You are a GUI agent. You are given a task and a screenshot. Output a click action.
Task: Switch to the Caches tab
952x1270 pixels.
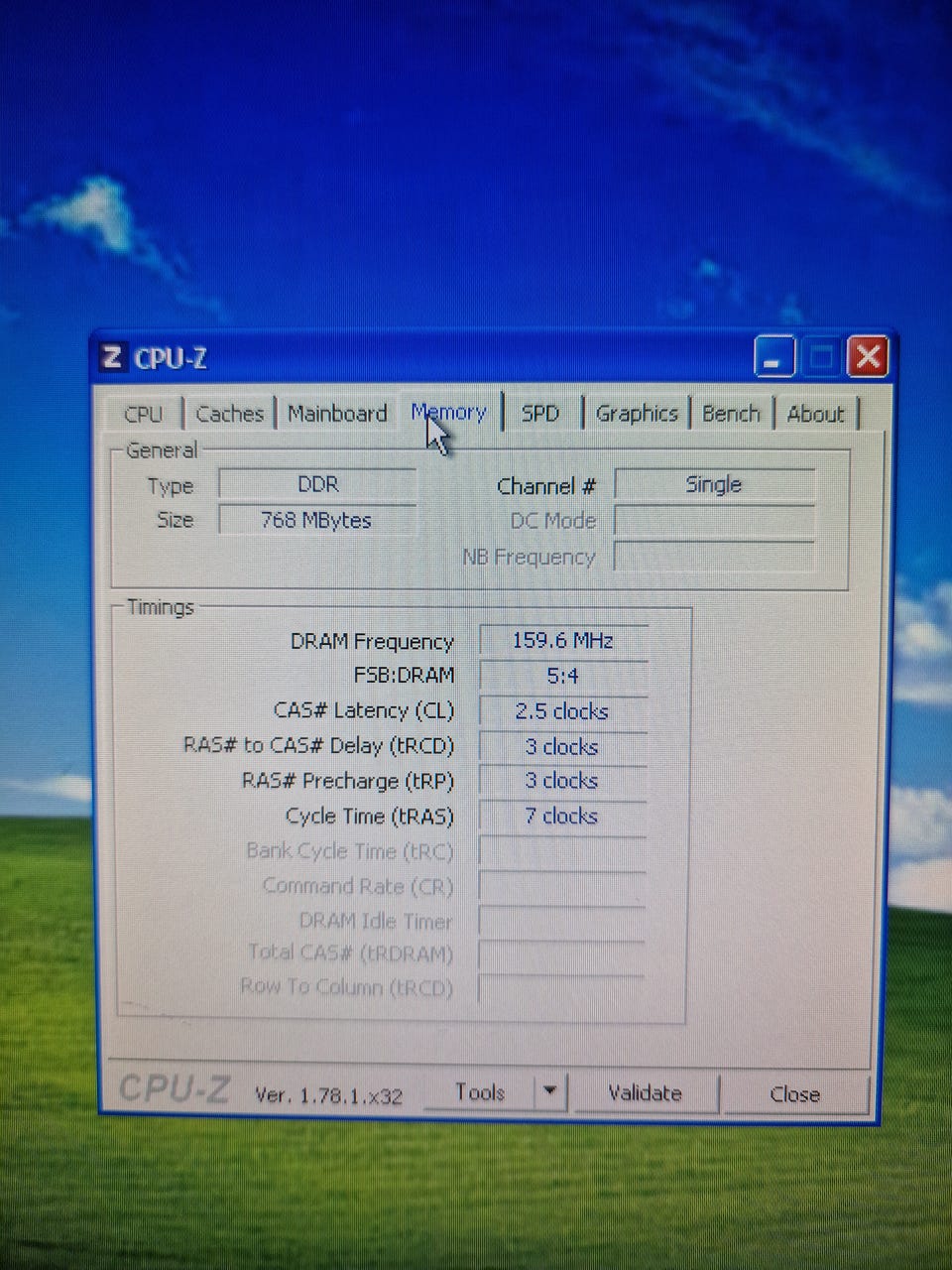(229, 414)
